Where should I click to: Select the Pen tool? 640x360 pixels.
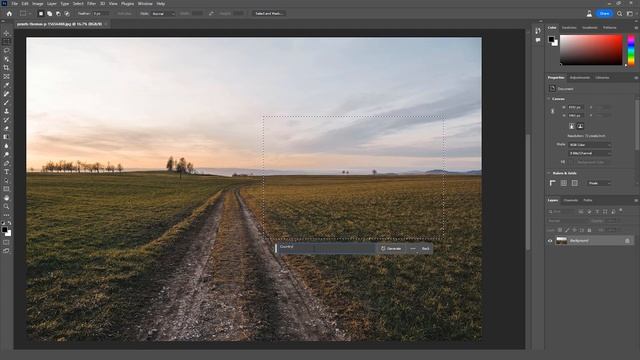6,163
